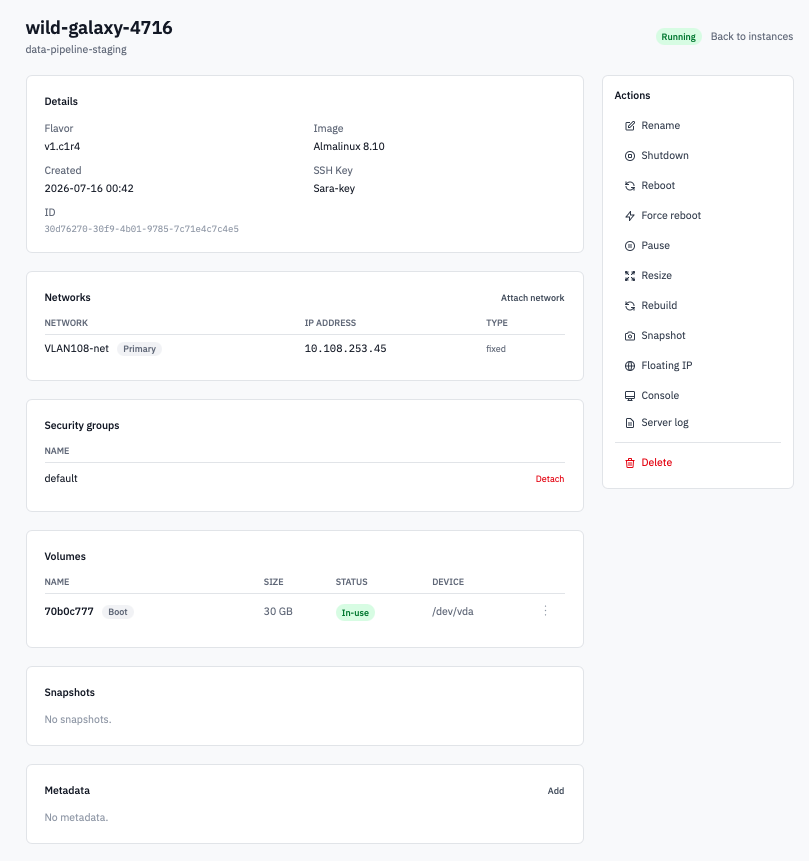Click the Force reboot lightning icon
The height and width of the screenshot is (861, 809).
(x=629, y=216)
